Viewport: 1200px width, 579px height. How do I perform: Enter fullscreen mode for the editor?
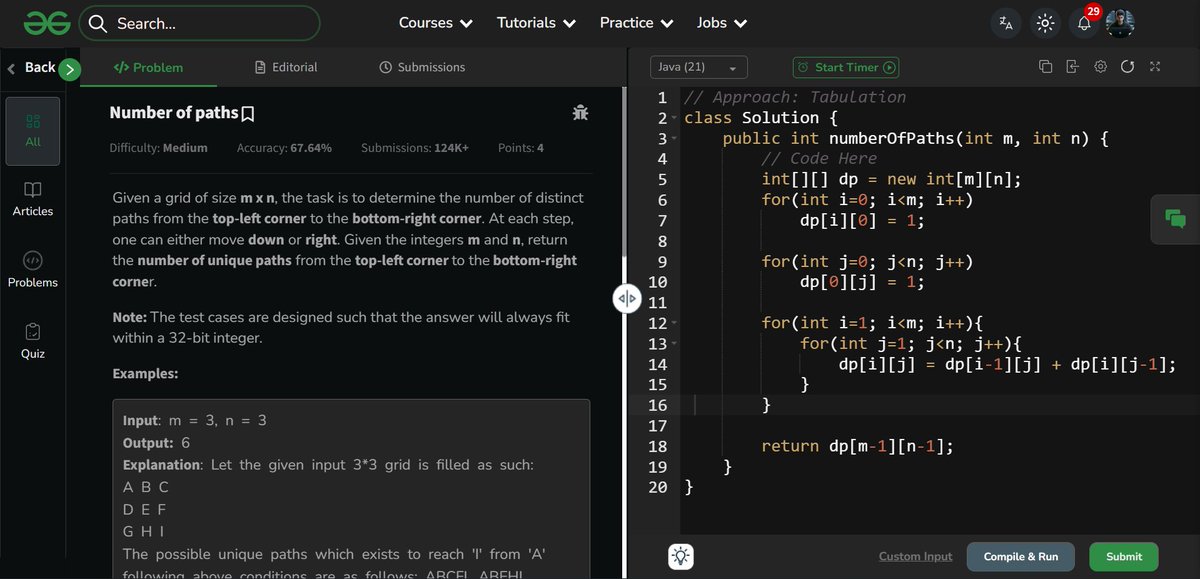coord(1155,66)
